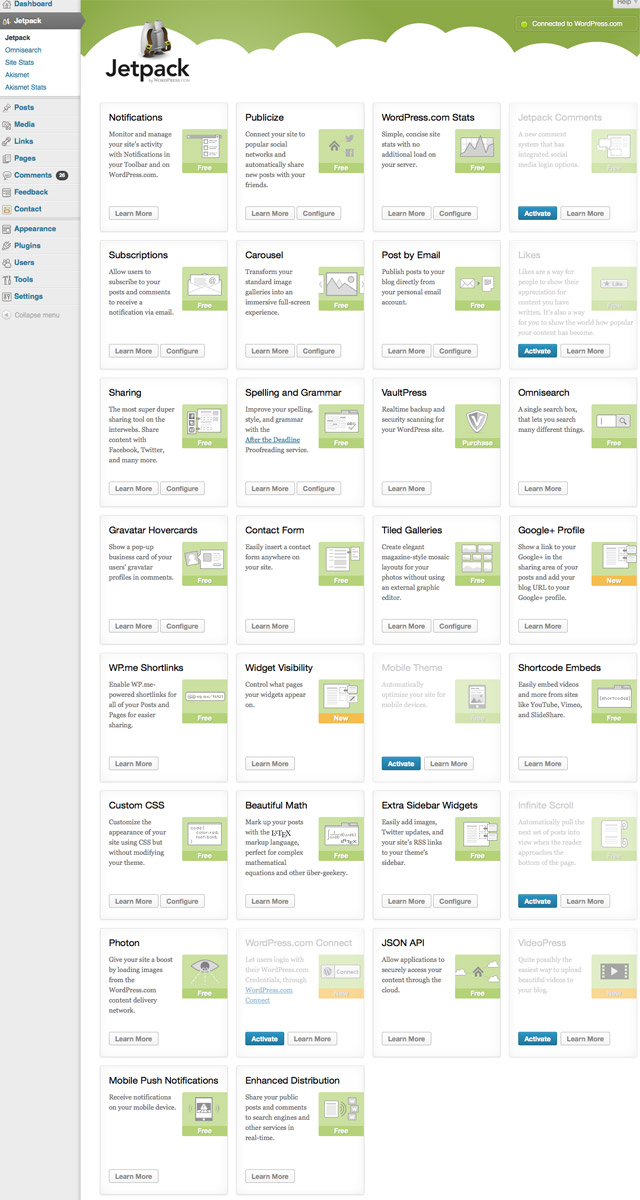Configure the Custom CSS module
Viewport: 640px width, 1200px height.
[x=182, y=901]
